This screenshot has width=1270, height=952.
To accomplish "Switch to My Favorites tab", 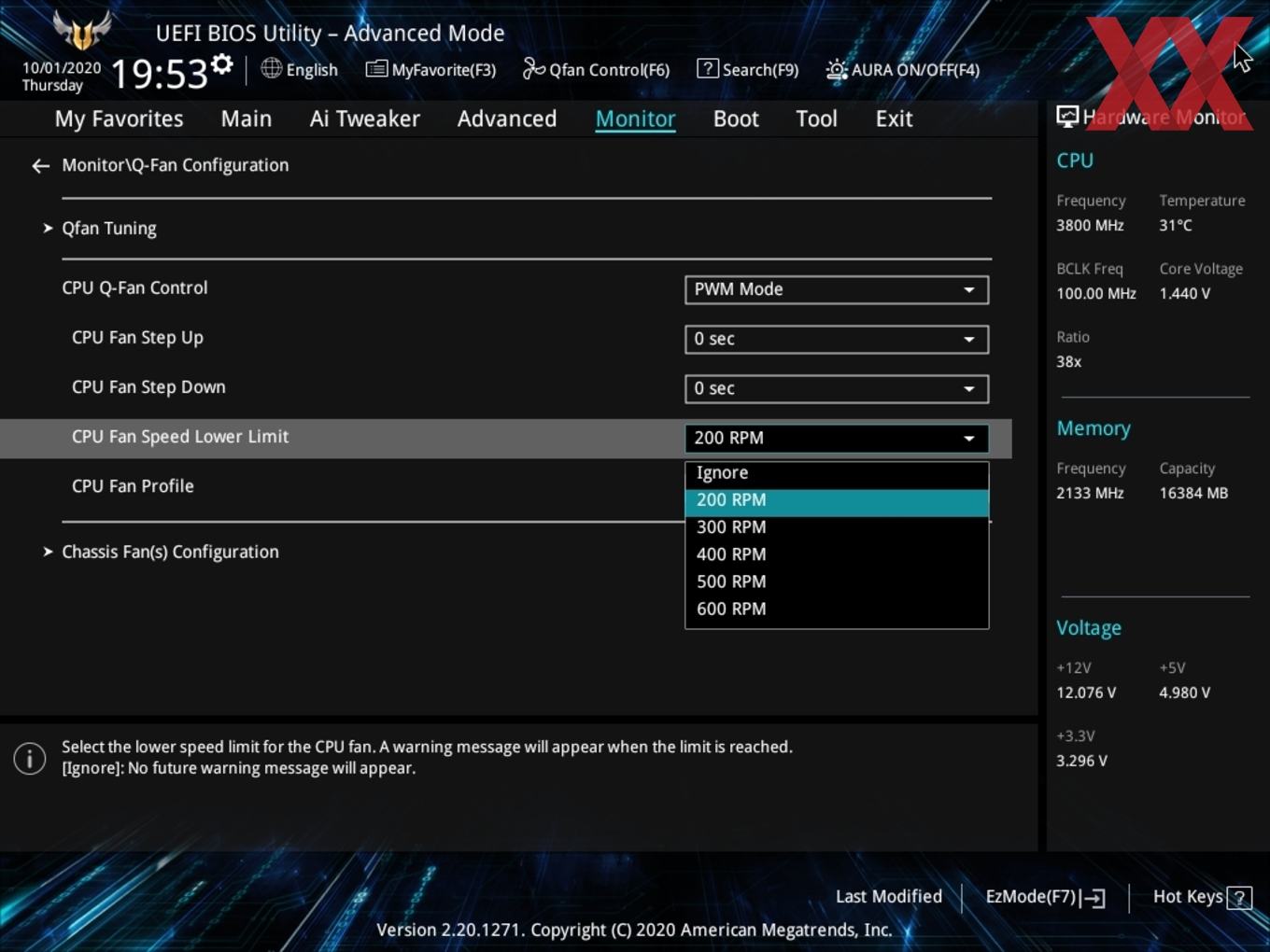I will (x=119, y=119).
